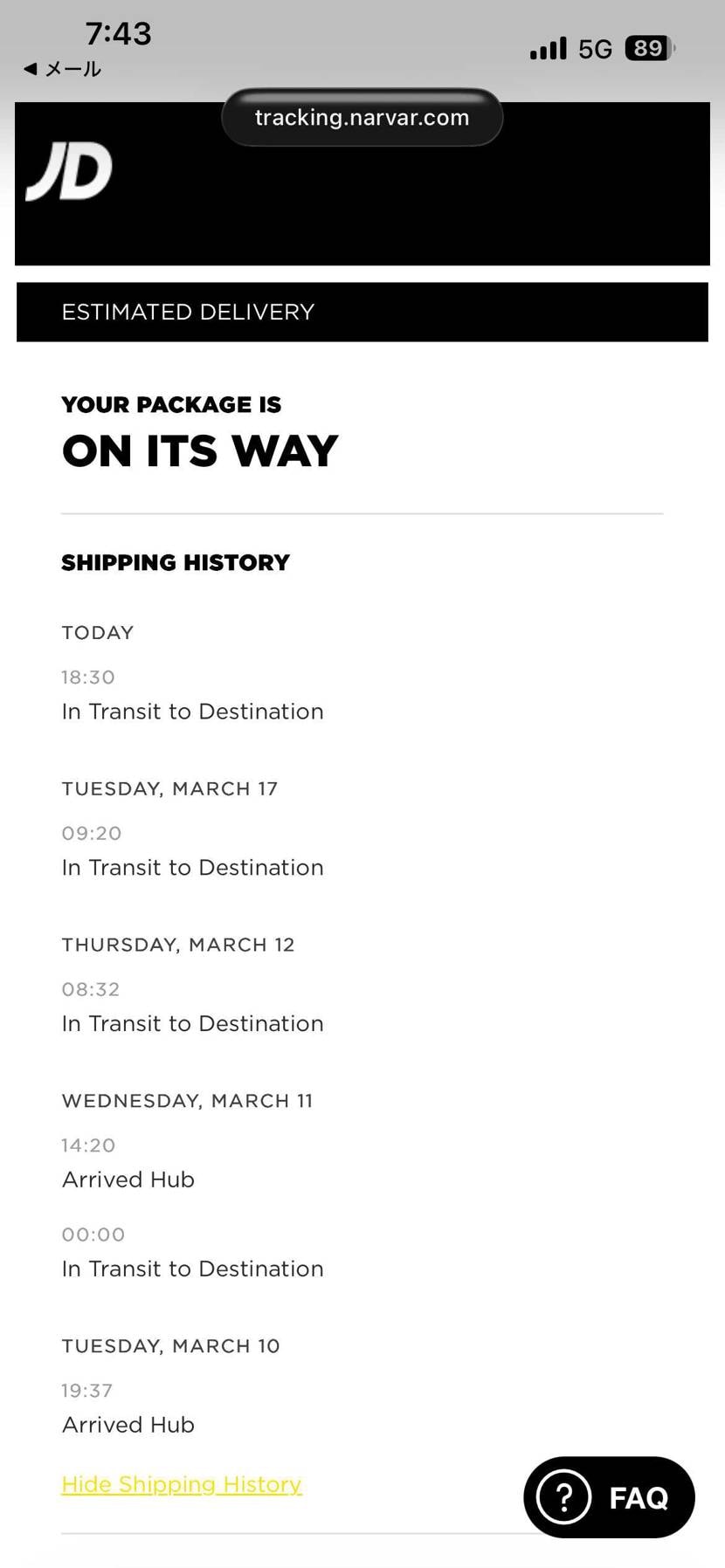Image resolution: width=725 pixels, height=1568 pixels.
Task: Tap the Thursday, March 12 date heading
Action: click(178, 945)
